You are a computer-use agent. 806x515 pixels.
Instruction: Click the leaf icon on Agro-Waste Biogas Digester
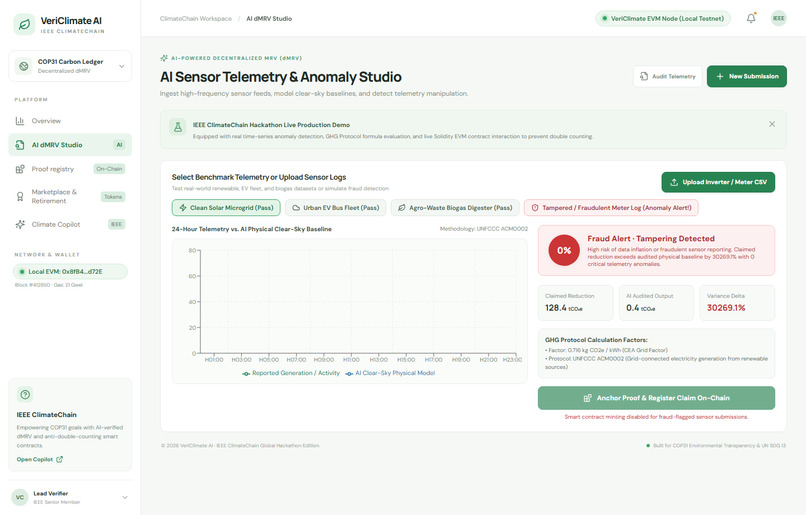tap(402, 208)
